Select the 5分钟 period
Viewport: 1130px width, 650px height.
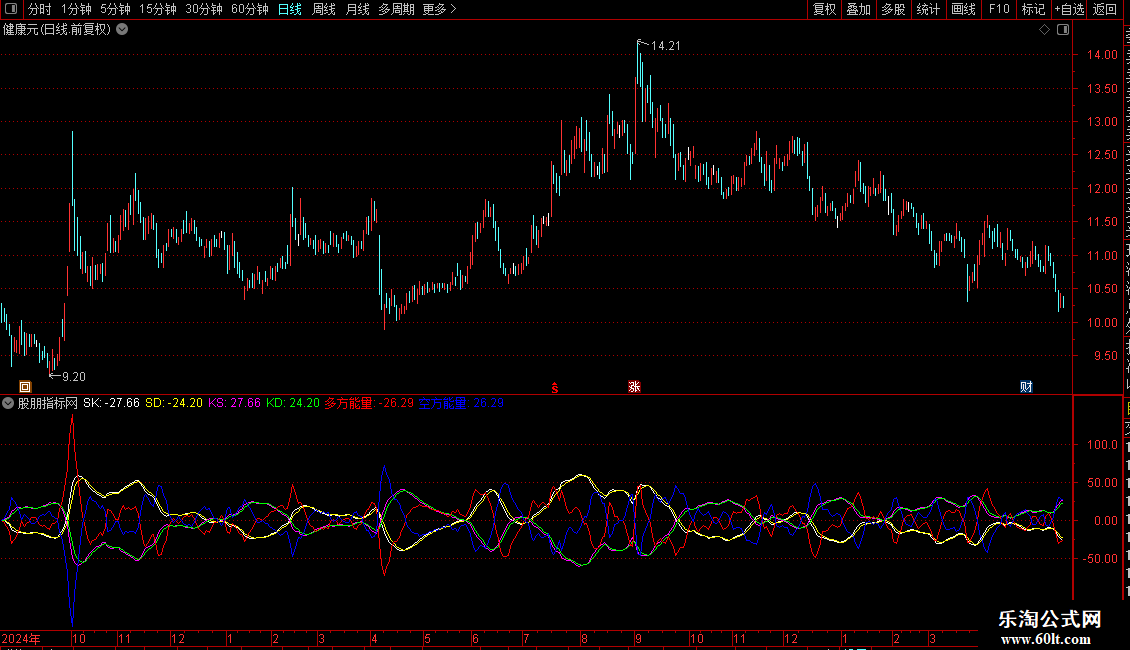click(115, 9)
